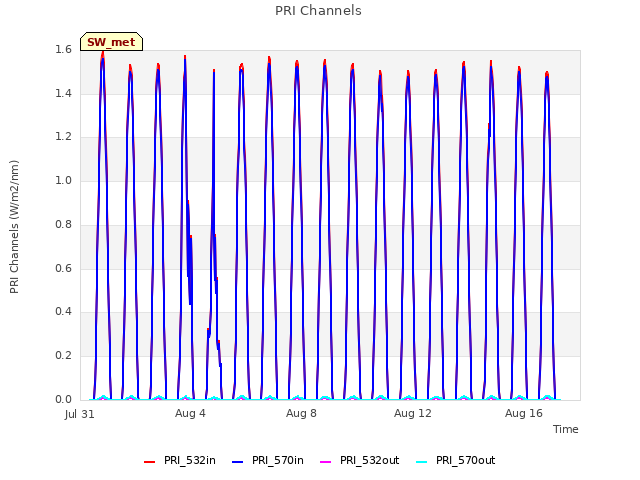Click the 0.2 y-axis tick label
640x480 pixels.
pos(63,356)
